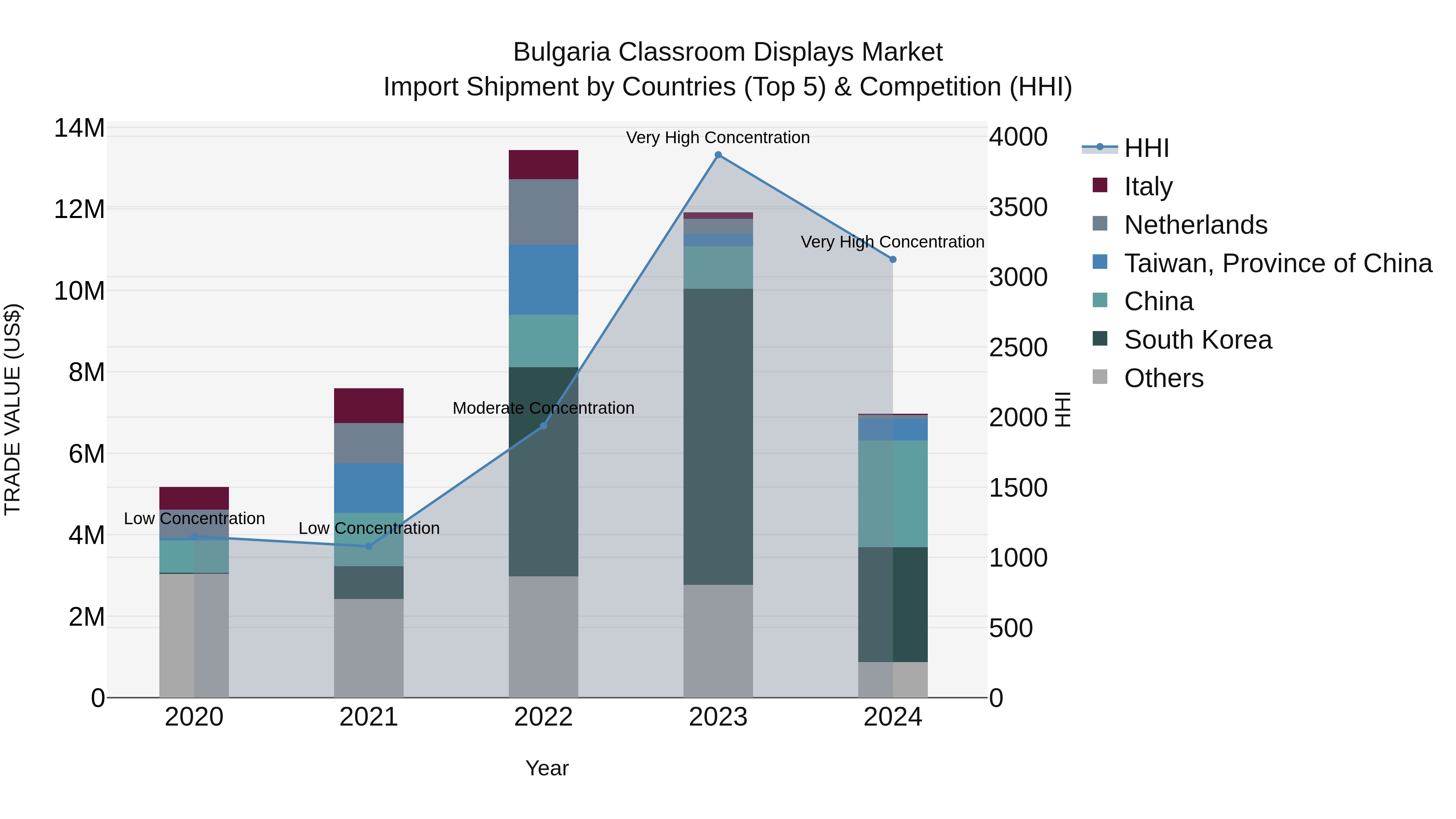This screenshot has height=819, width=1456.
Task: Toggle Taiwan, Province of China legend entry
Action: pyautogui.click(x=1263, y=263)
